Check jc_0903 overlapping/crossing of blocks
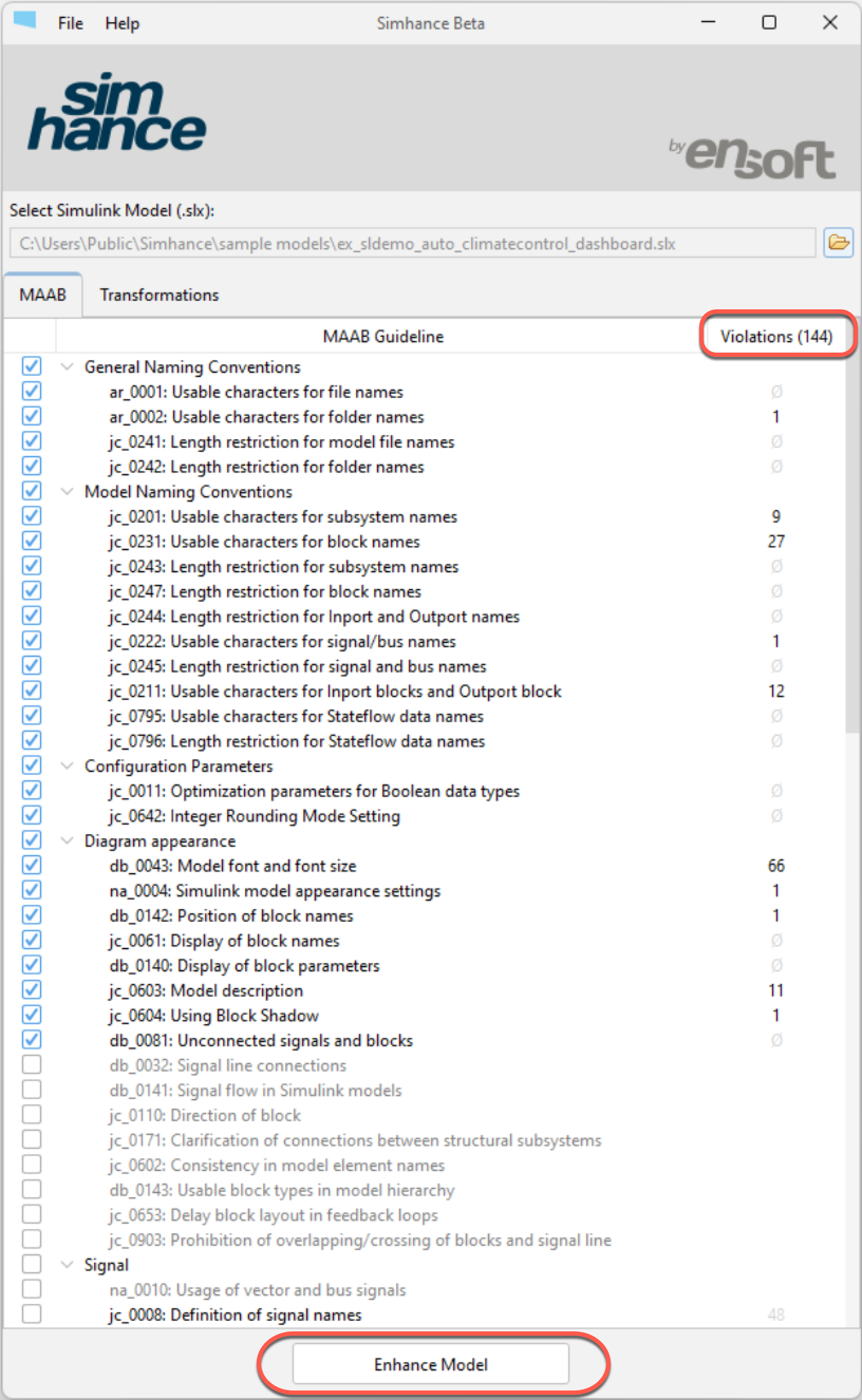862x1400 pixels. 32,1239
